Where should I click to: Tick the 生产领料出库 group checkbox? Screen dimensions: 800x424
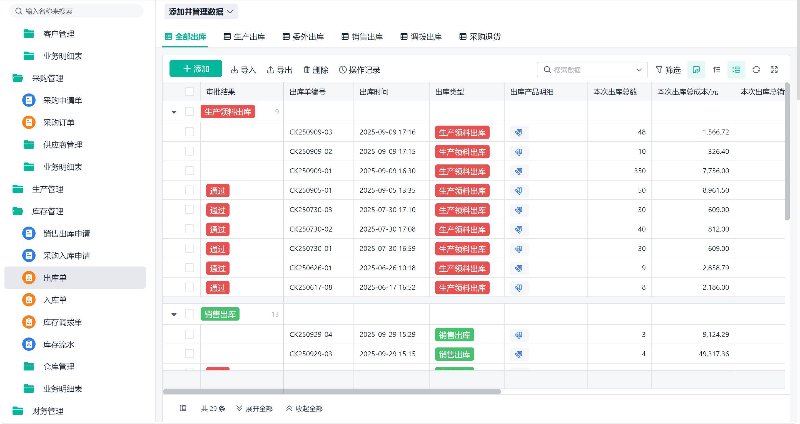[x=189, y=111]
